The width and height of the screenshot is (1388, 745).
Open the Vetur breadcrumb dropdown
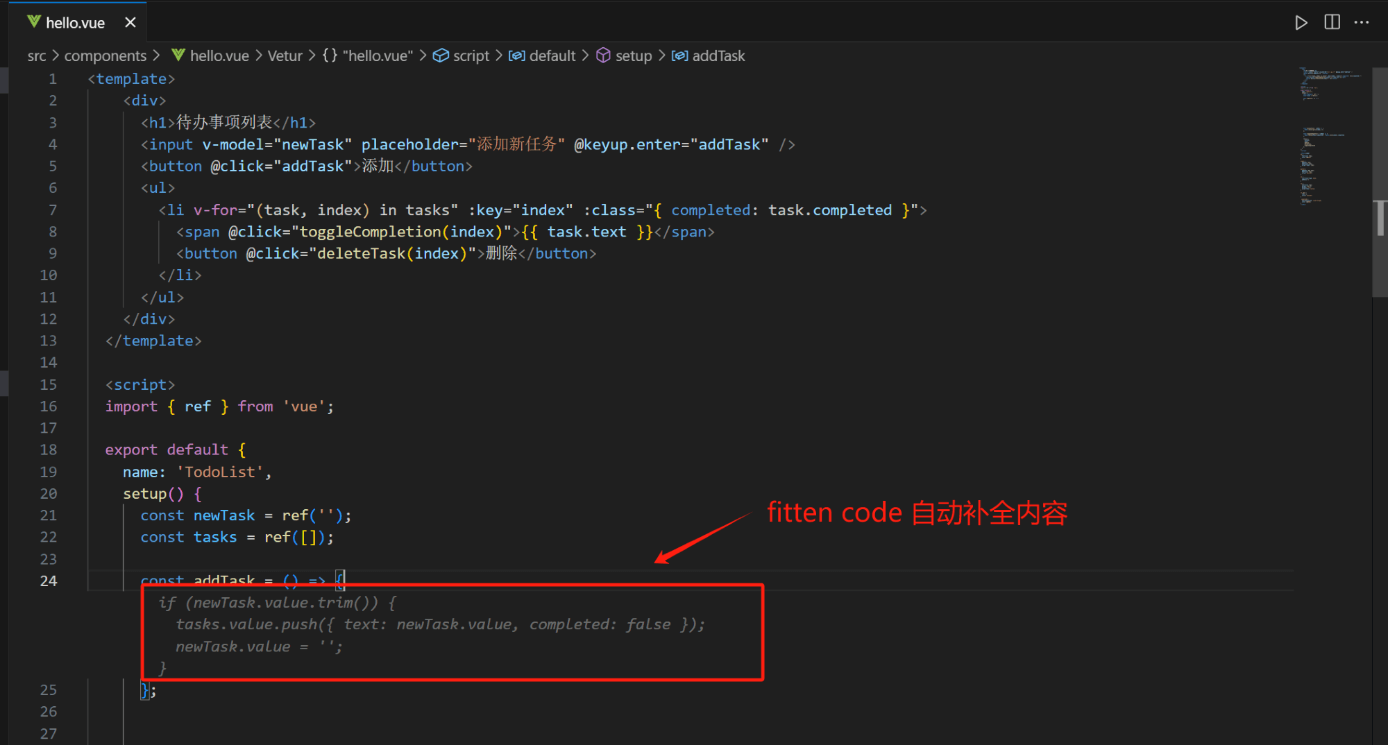point(284,56)
